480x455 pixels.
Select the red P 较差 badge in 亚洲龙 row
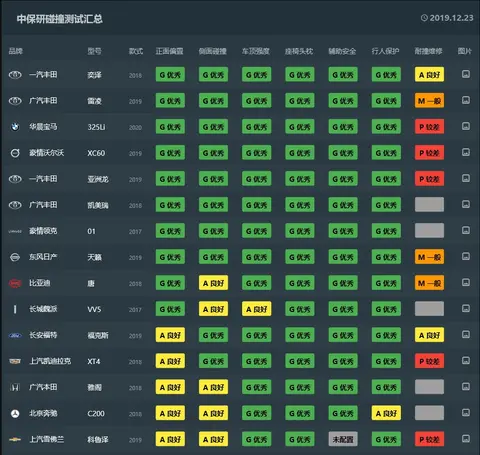tap(429, 179)
